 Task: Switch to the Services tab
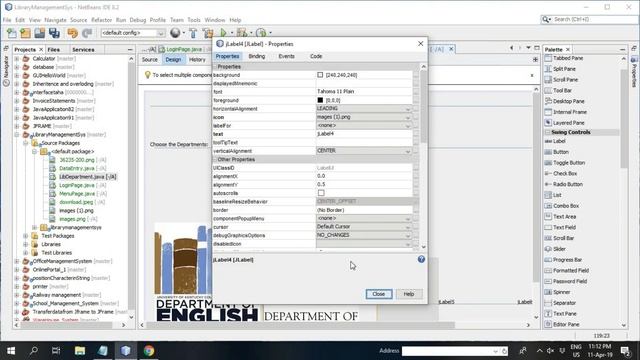pos(83,49)
